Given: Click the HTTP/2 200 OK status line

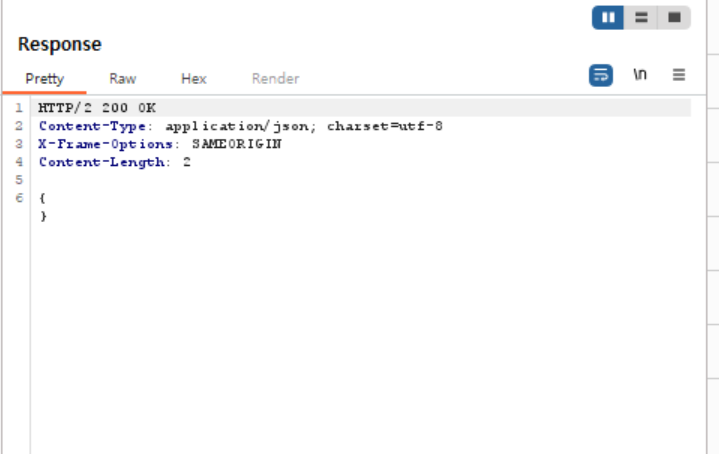Looking at the screenshot, I should (97, 108).
